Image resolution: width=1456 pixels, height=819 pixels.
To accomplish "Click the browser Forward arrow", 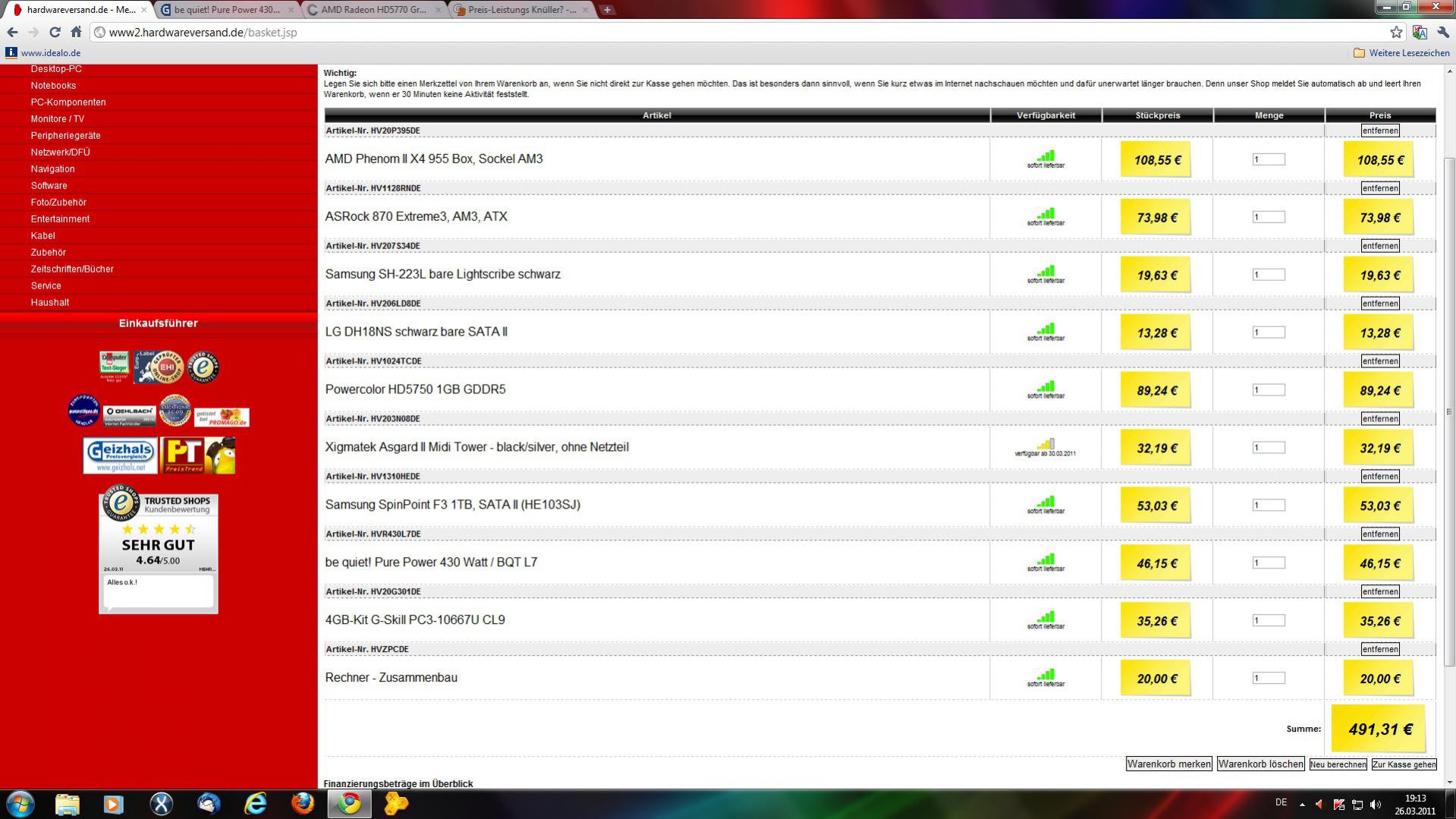I will pos(33,32).
